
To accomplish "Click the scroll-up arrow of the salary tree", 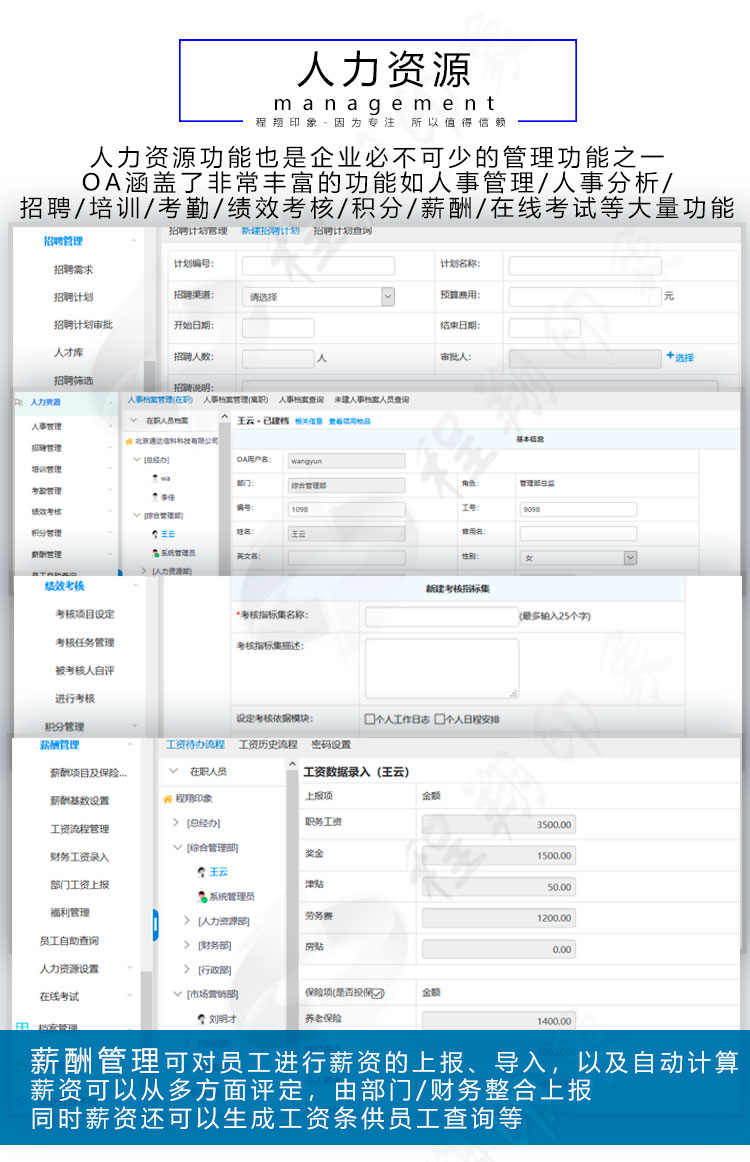I will (292, 764).
